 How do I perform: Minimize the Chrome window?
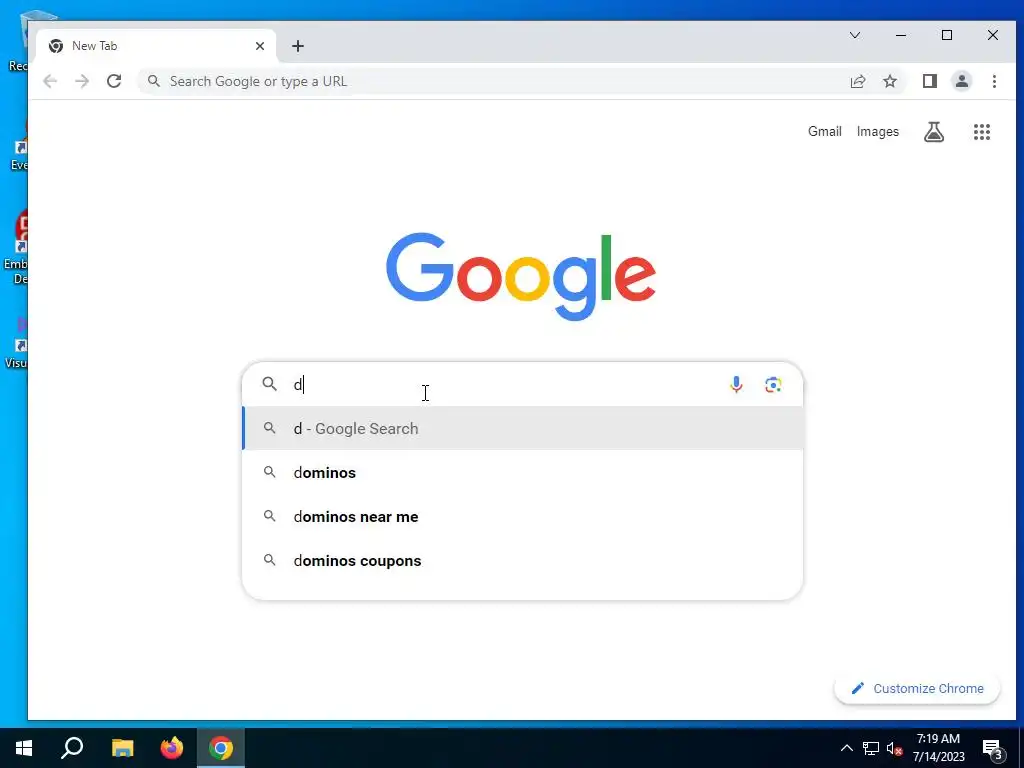901,35
